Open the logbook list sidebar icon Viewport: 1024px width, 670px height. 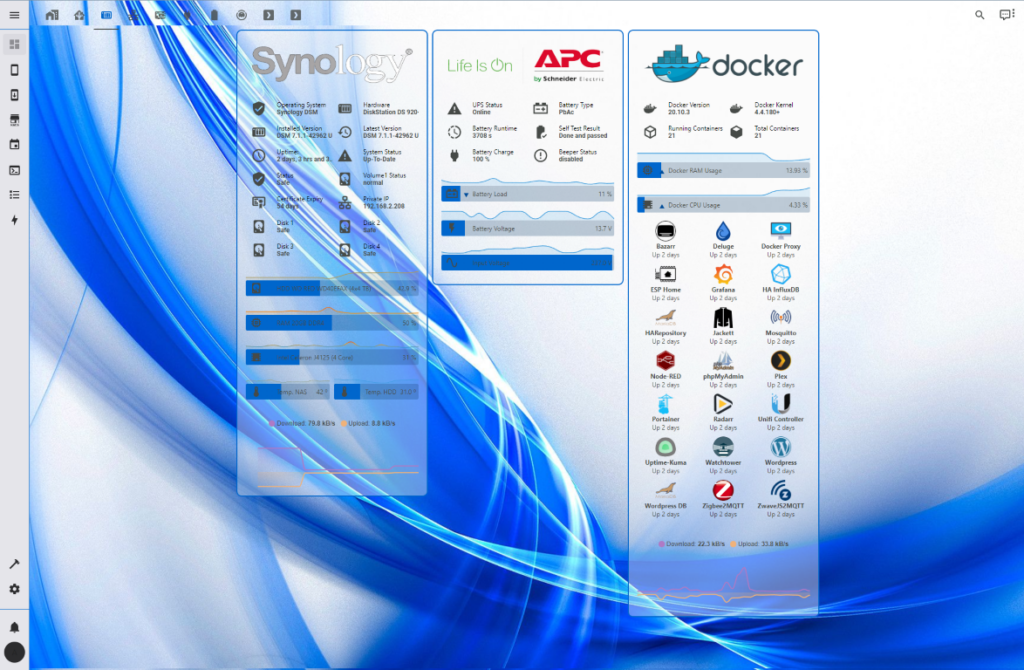(x=14, y=195)
